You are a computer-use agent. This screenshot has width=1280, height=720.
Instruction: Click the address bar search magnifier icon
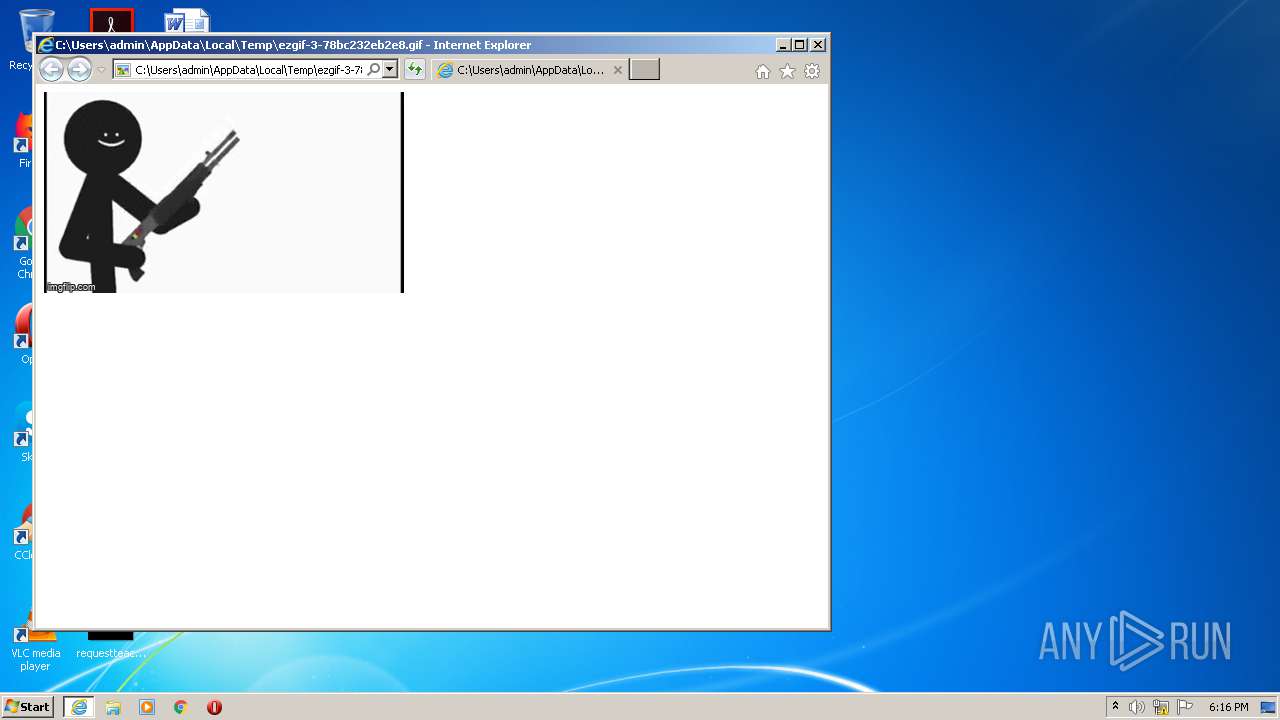374,70
